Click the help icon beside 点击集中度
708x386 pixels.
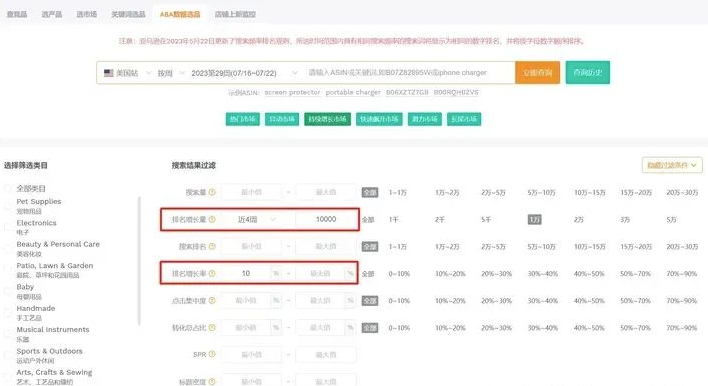point(212,301)
